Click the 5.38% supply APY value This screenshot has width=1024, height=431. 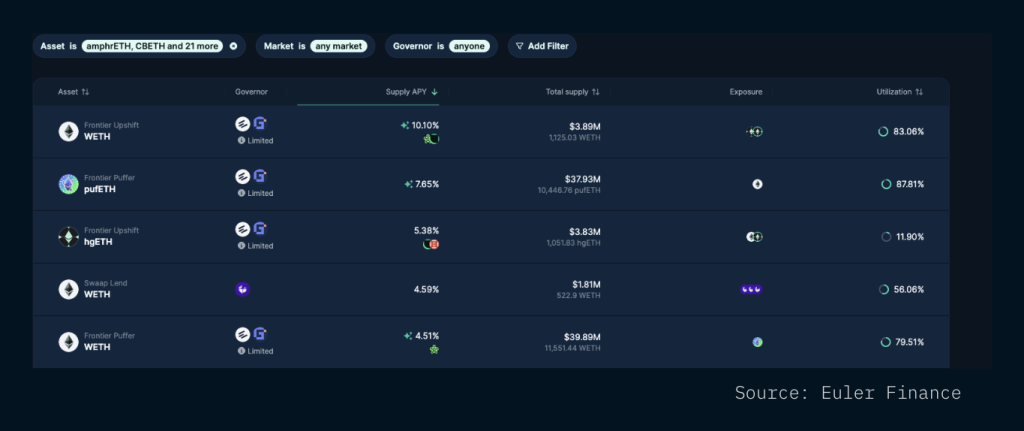click(426, 231)
